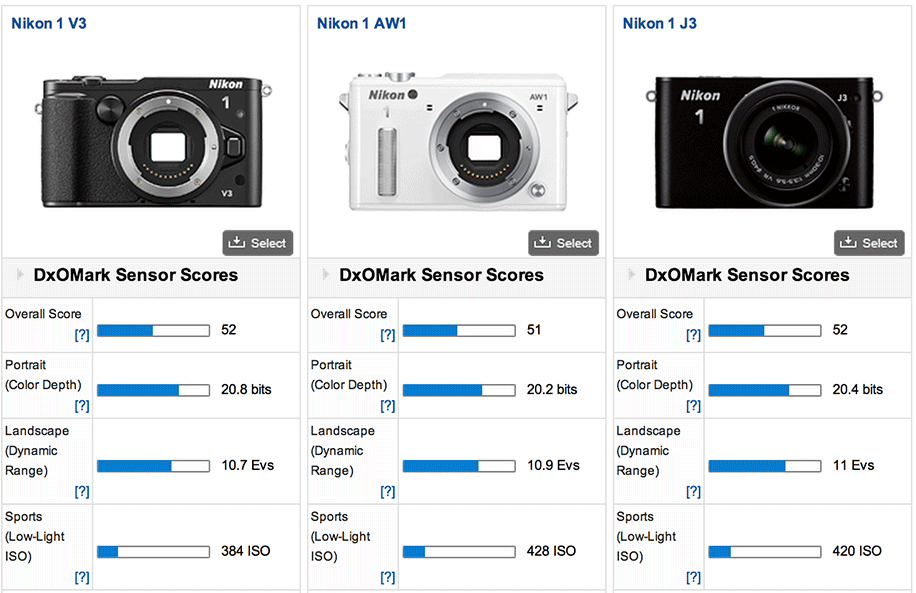
Task: Open help [?] for AW1 Overall Score
Action: pyautogui.click(x=388, y=335)
